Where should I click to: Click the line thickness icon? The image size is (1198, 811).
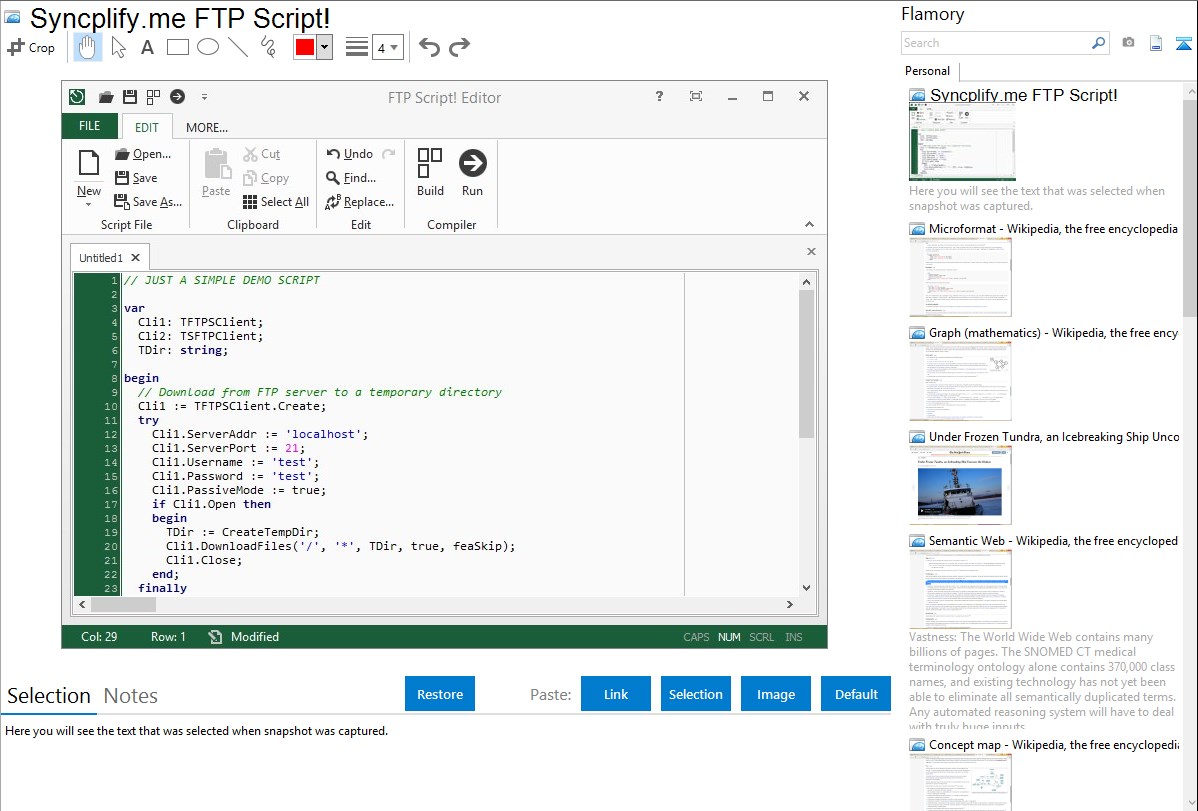pyautogui.click(x=357, y=47)
